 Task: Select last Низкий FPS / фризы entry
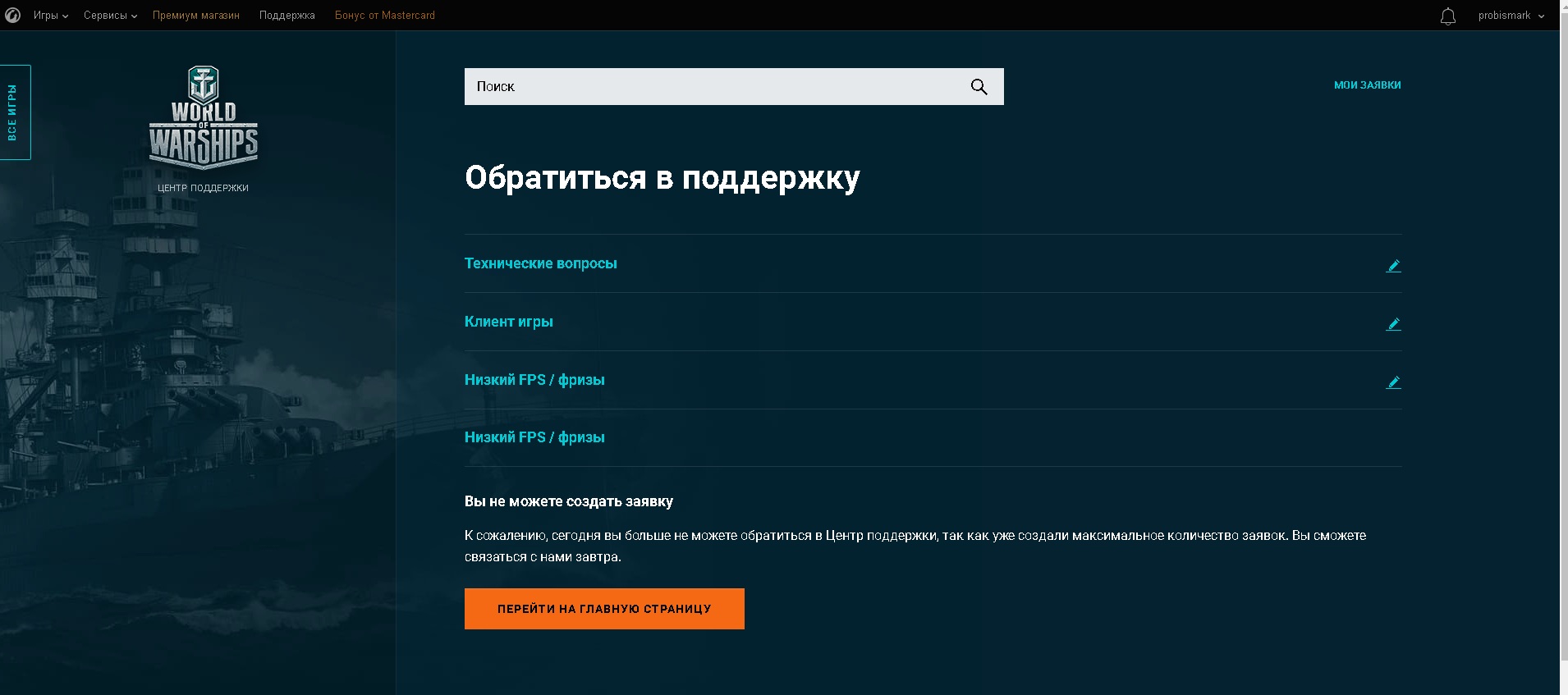(534, 437)
